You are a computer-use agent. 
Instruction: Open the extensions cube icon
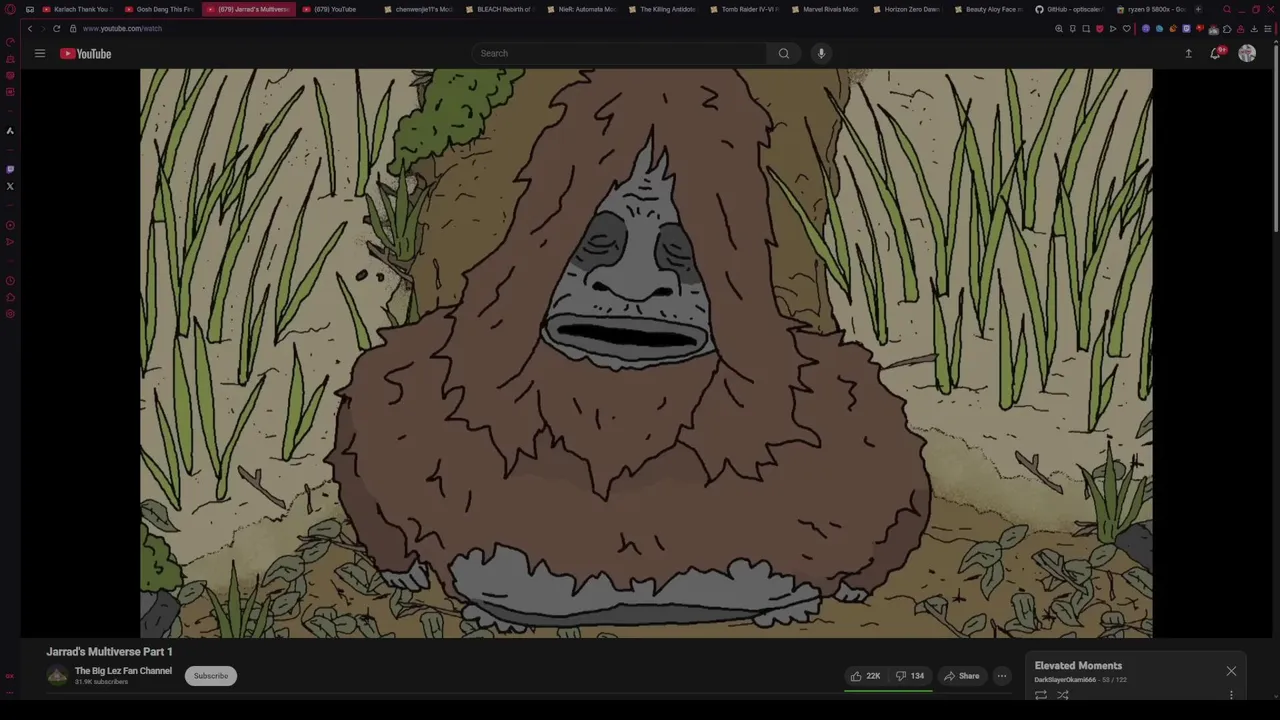1227,29
